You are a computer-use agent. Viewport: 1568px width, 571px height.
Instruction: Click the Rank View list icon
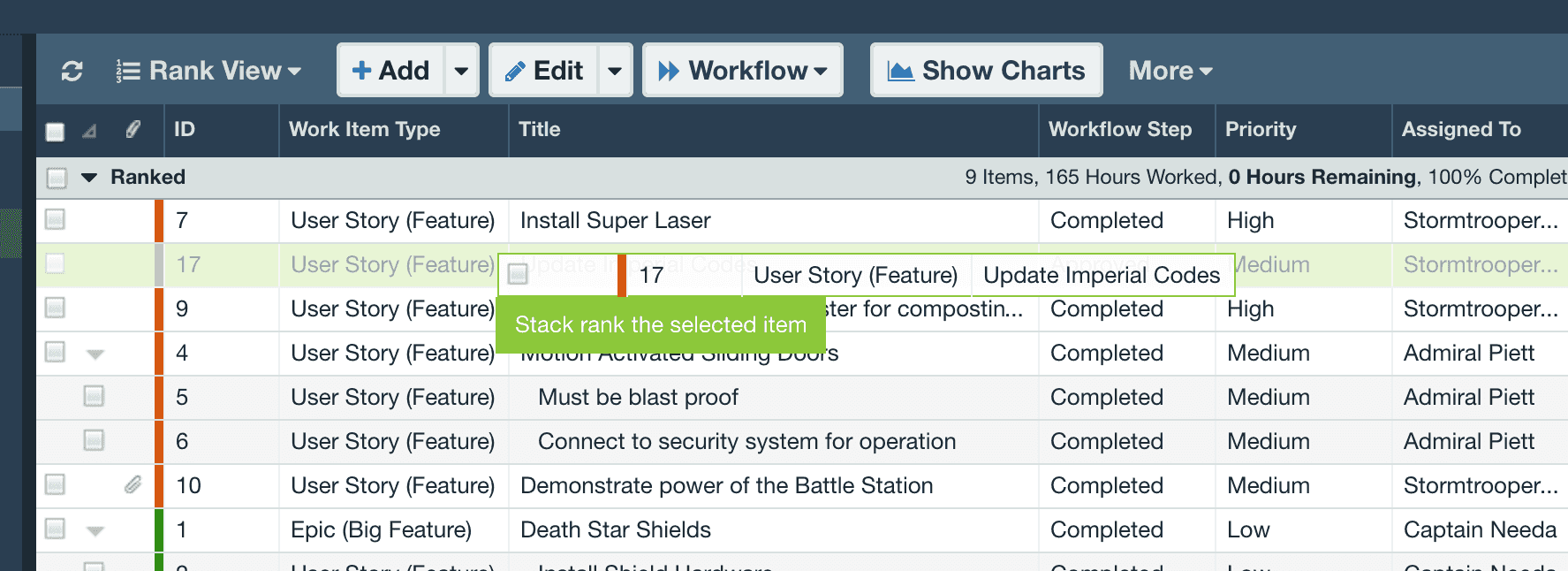128,71
